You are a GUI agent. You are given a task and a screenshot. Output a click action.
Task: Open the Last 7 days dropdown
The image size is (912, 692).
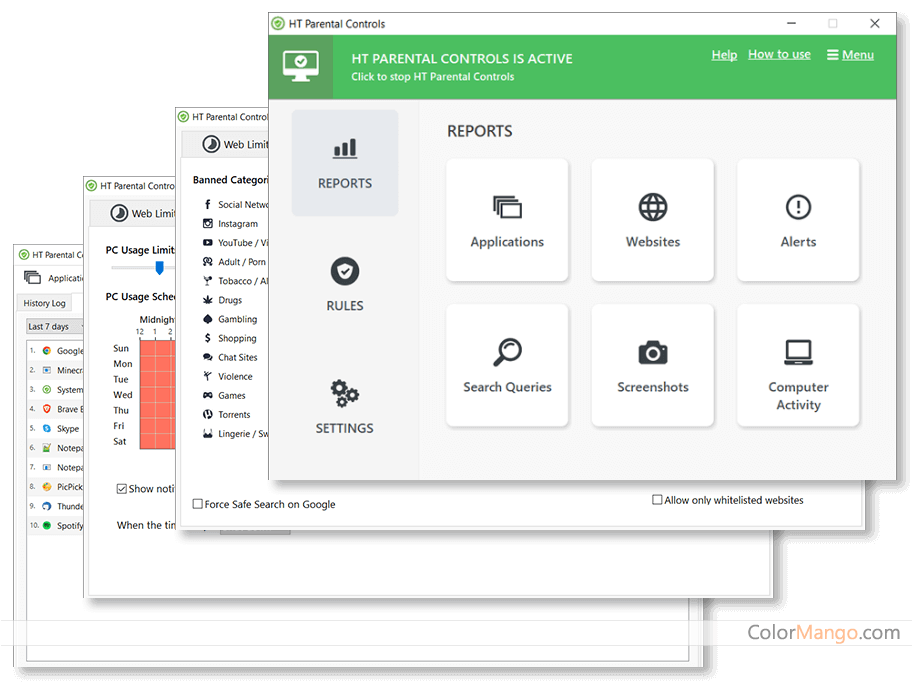pos(55,327)
